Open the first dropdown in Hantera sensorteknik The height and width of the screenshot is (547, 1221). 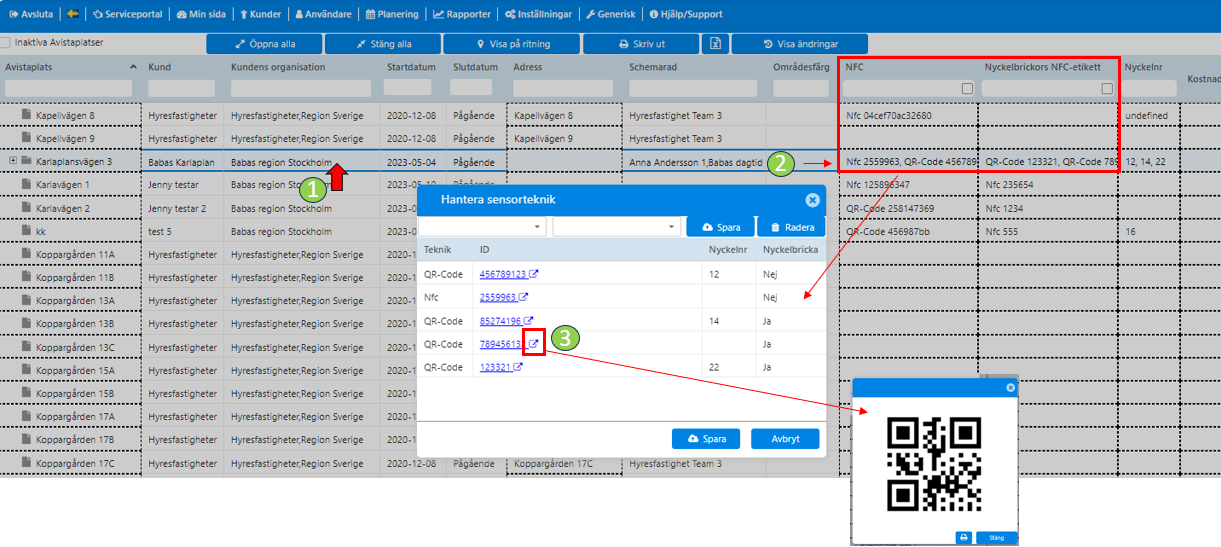482,227
